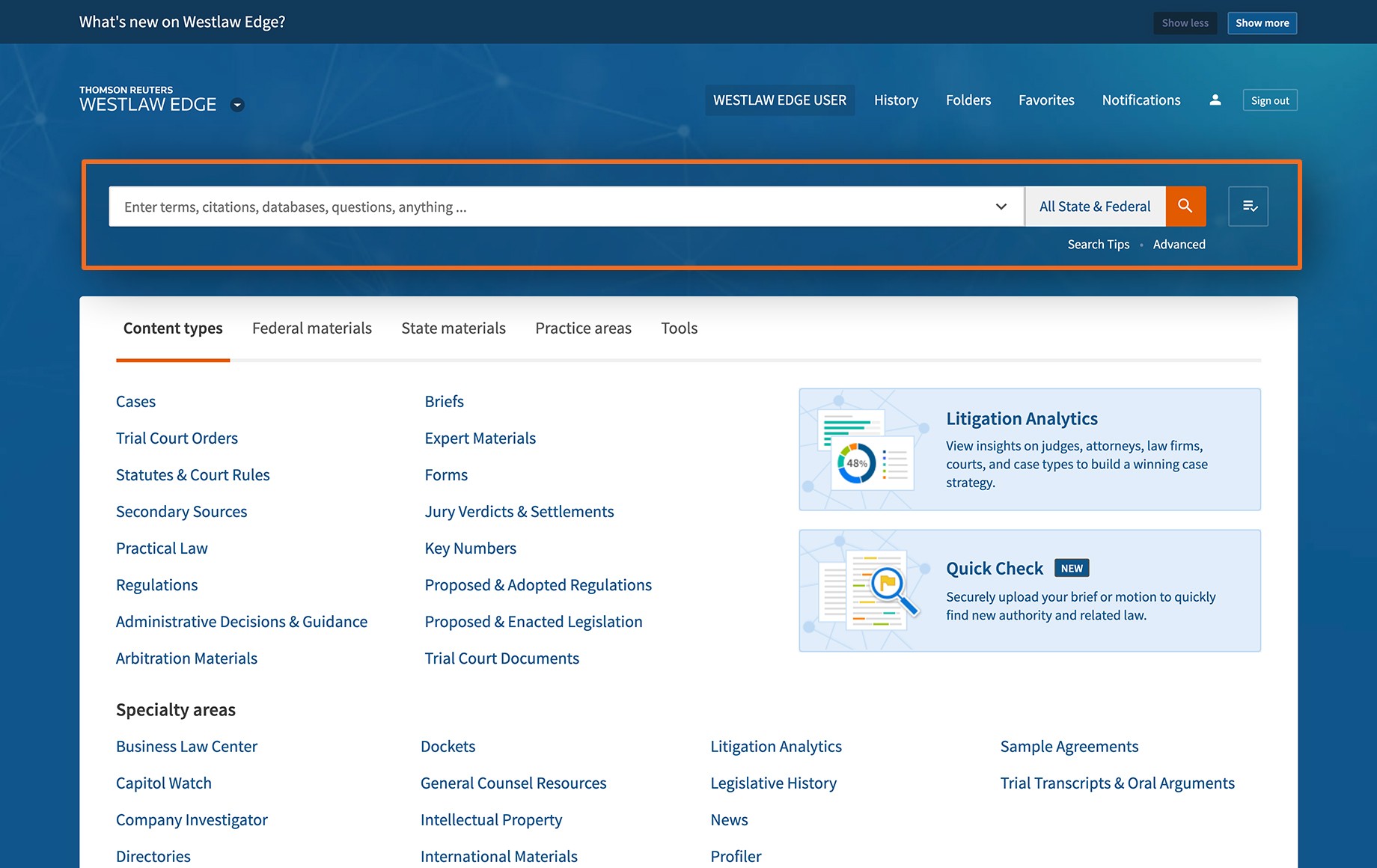Viewport: 1377px width, 868px height.
Task: Open the Advanced search link
Action: coord(1179,245)
